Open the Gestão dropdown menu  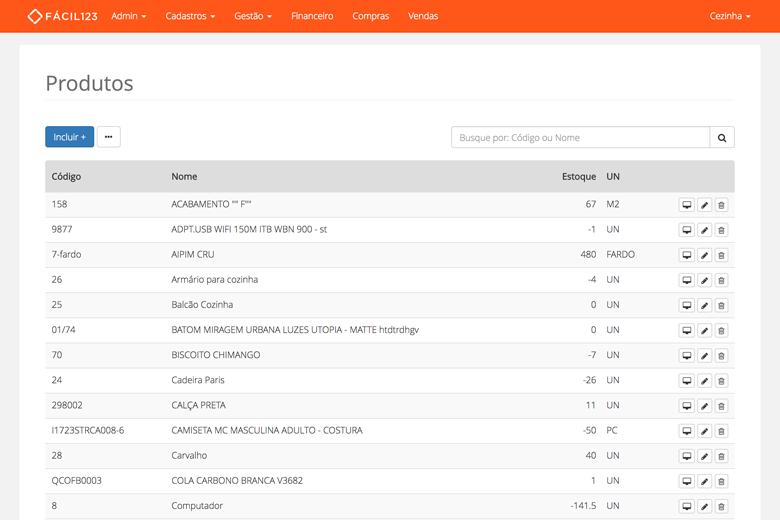(253, 16)
